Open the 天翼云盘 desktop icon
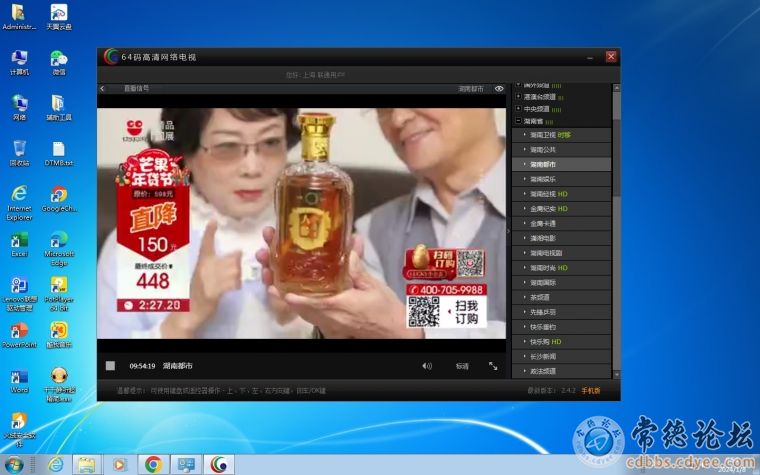 coord(59,17)
